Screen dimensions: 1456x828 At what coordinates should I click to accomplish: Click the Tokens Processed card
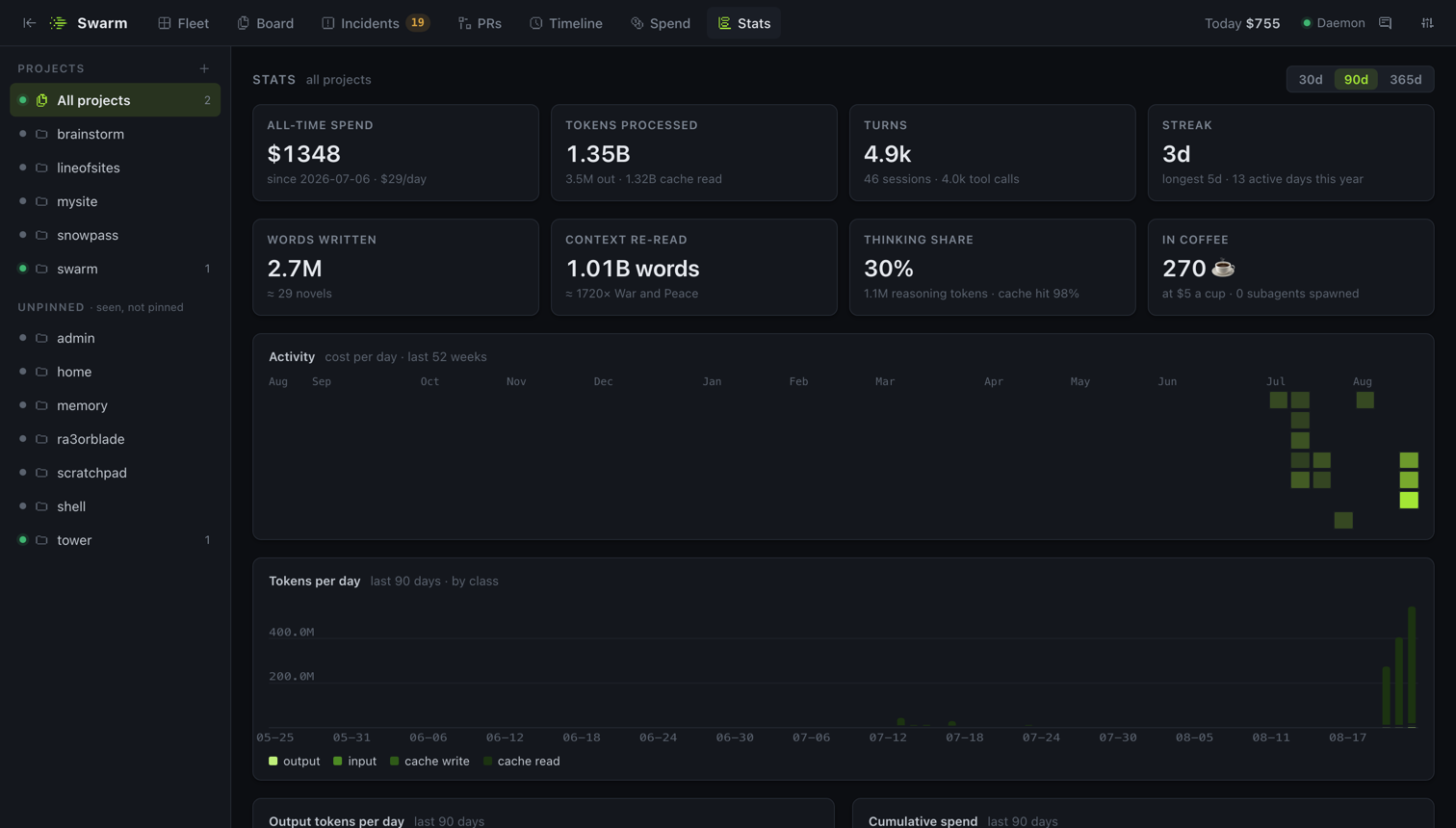click(693, 153)
